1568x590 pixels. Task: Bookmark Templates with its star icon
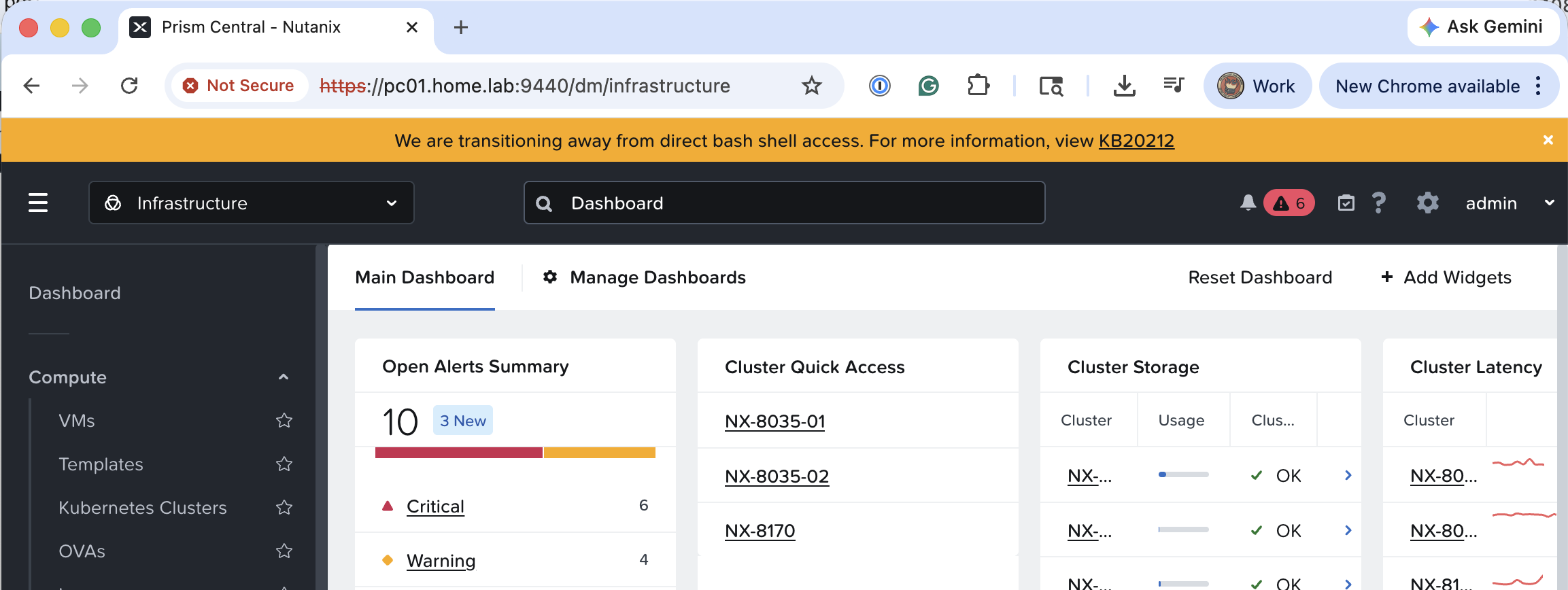point(284,464)
